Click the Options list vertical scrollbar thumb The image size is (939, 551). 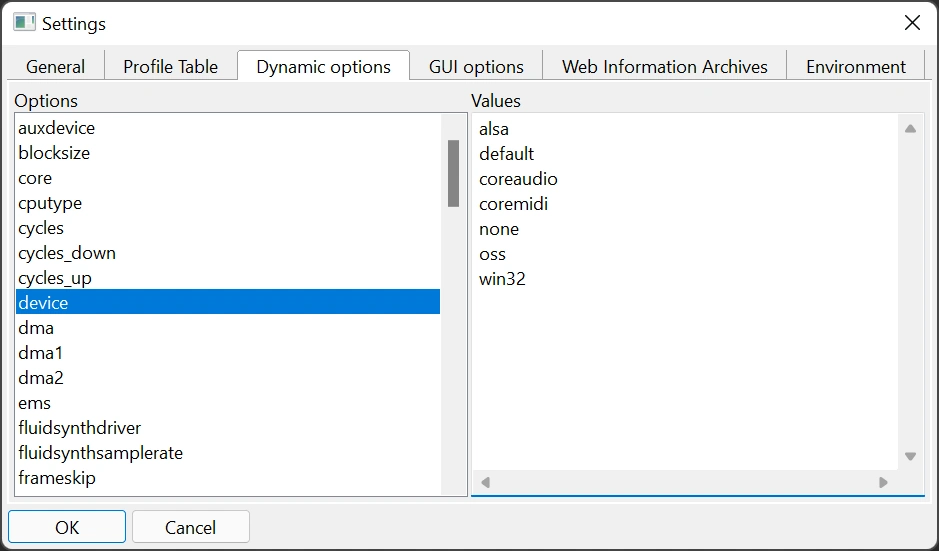tap(453, 172)
